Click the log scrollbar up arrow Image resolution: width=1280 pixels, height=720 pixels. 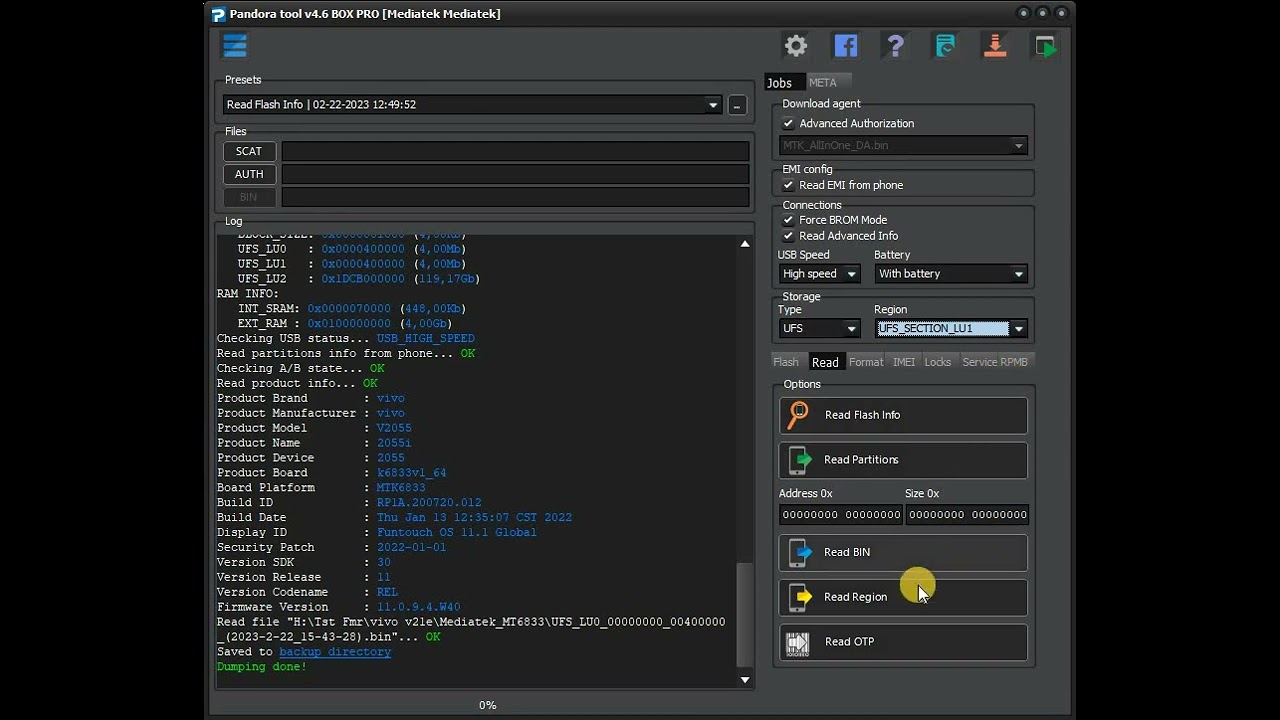click(x=745, y=244)
